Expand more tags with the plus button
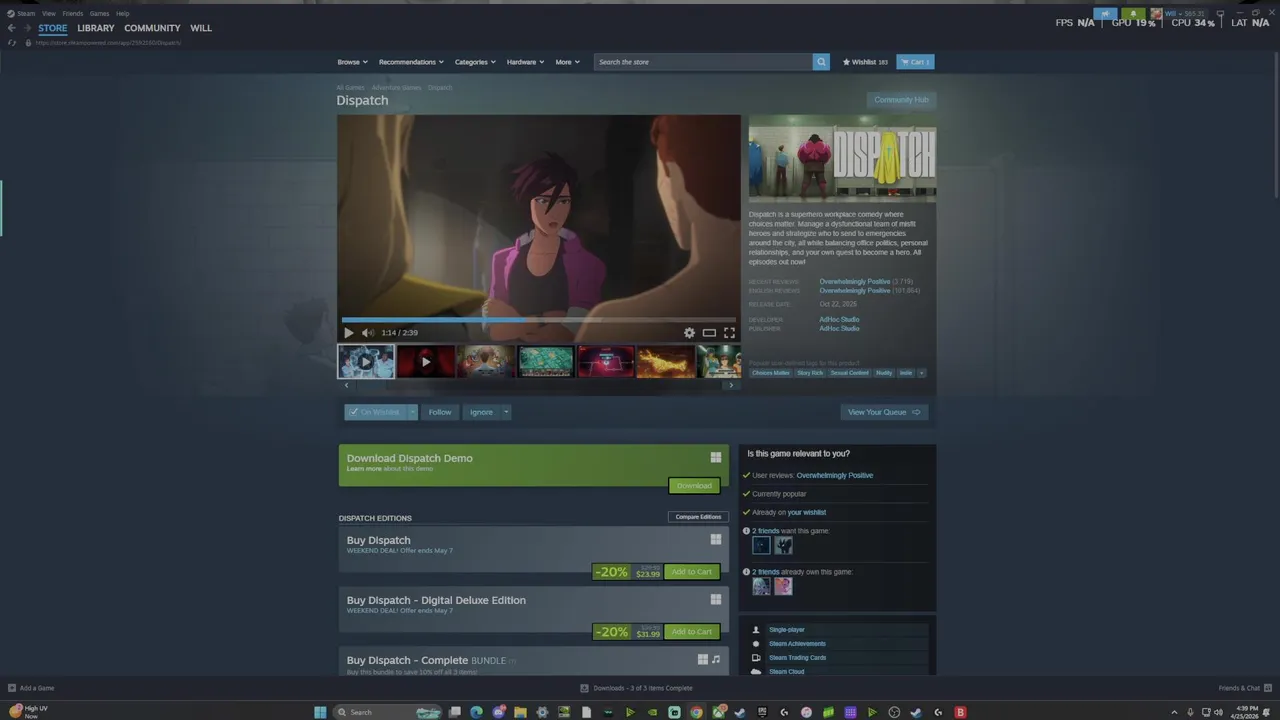The width and height of the screenshot is (1280, 720). point(921,373)
